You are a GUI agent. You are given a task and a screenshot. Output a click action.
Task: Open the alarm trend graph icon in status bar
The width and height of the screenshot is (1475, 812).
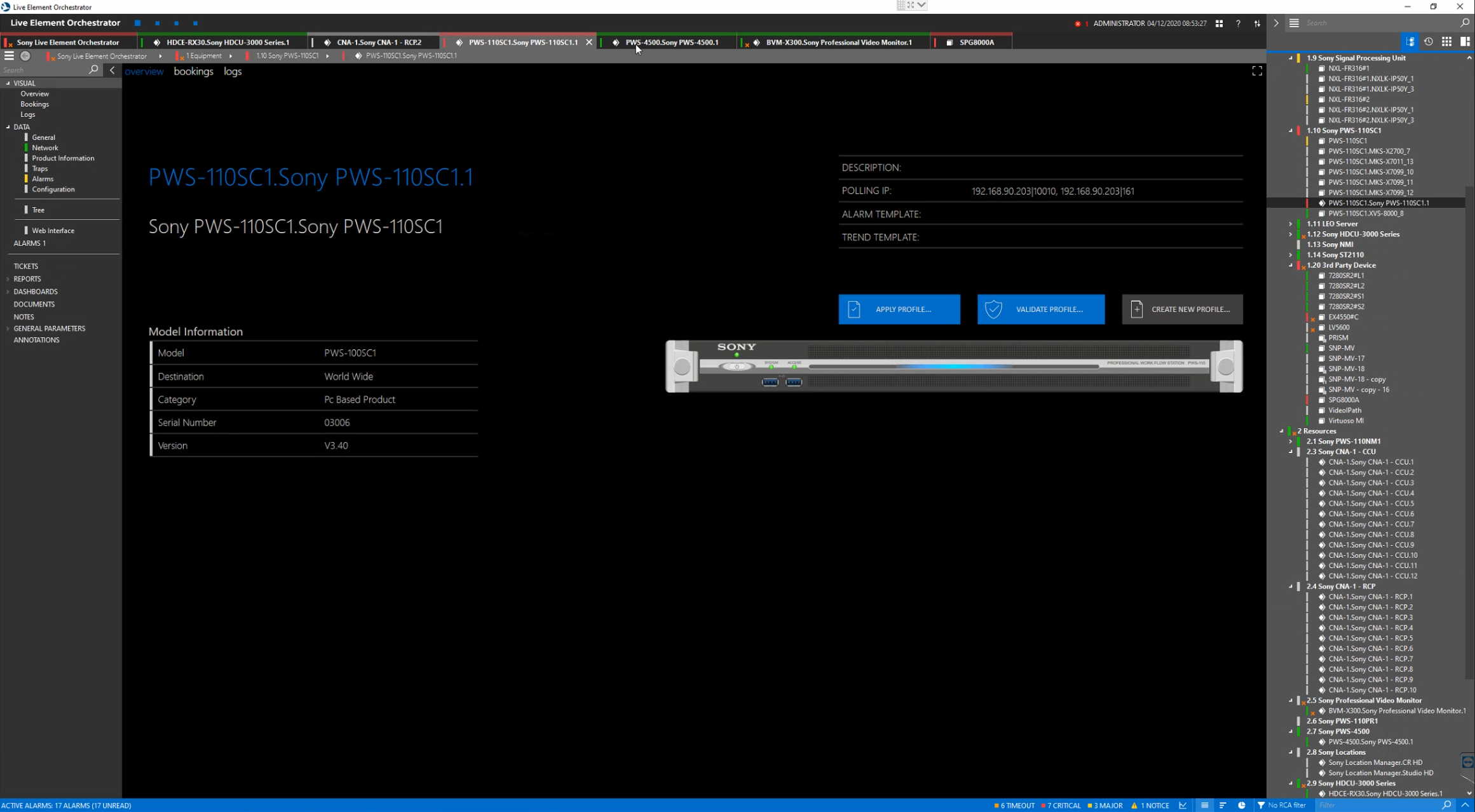coord(1183,805)
